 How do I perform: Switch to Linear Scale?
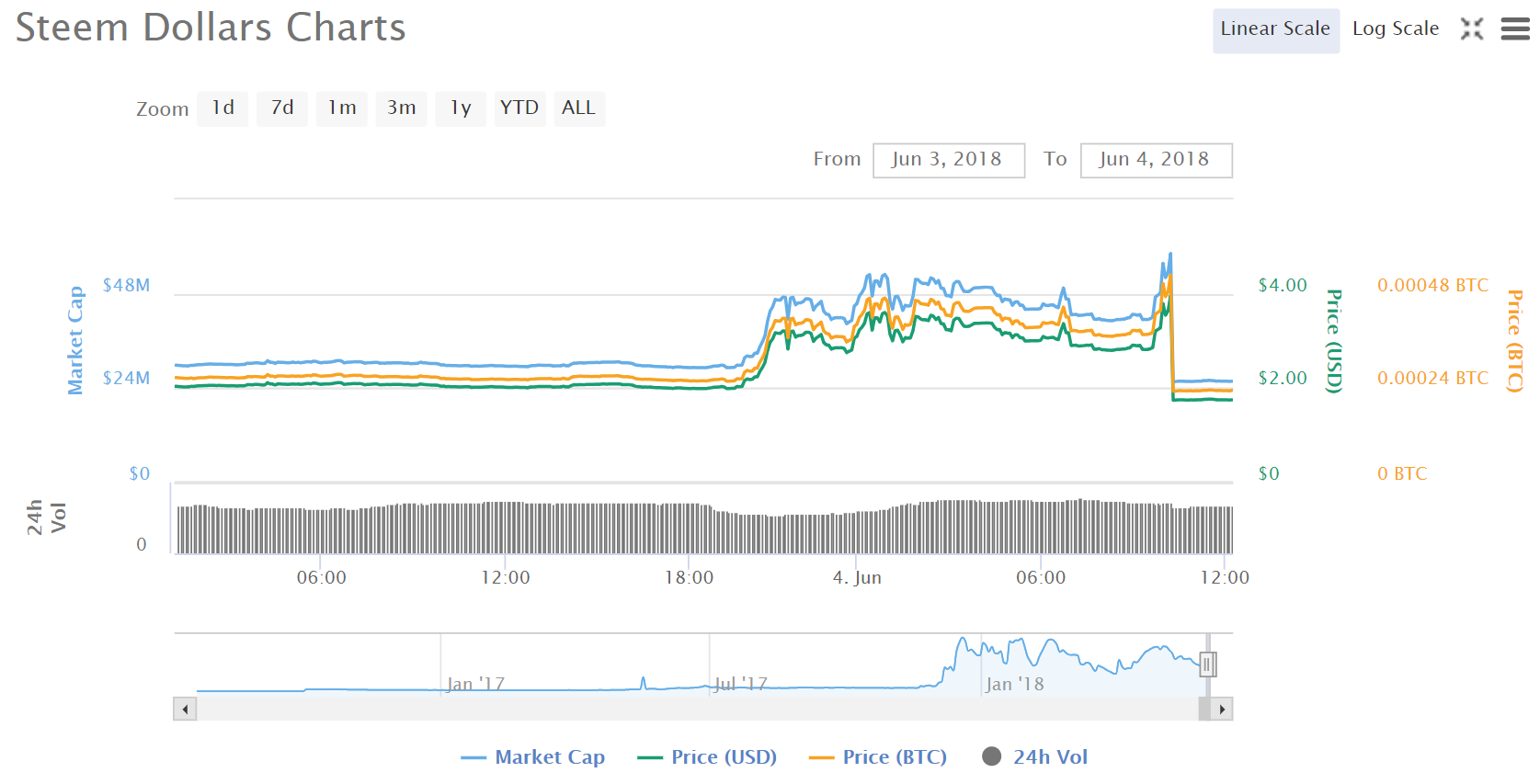pos(1275,30)
